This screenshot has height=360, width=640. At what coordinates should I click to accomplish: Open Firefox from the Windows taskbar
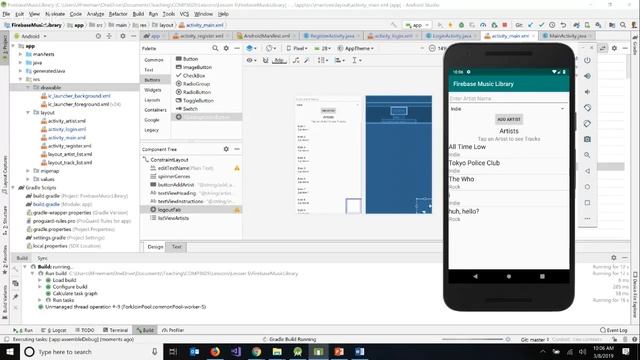coord(215,351)
